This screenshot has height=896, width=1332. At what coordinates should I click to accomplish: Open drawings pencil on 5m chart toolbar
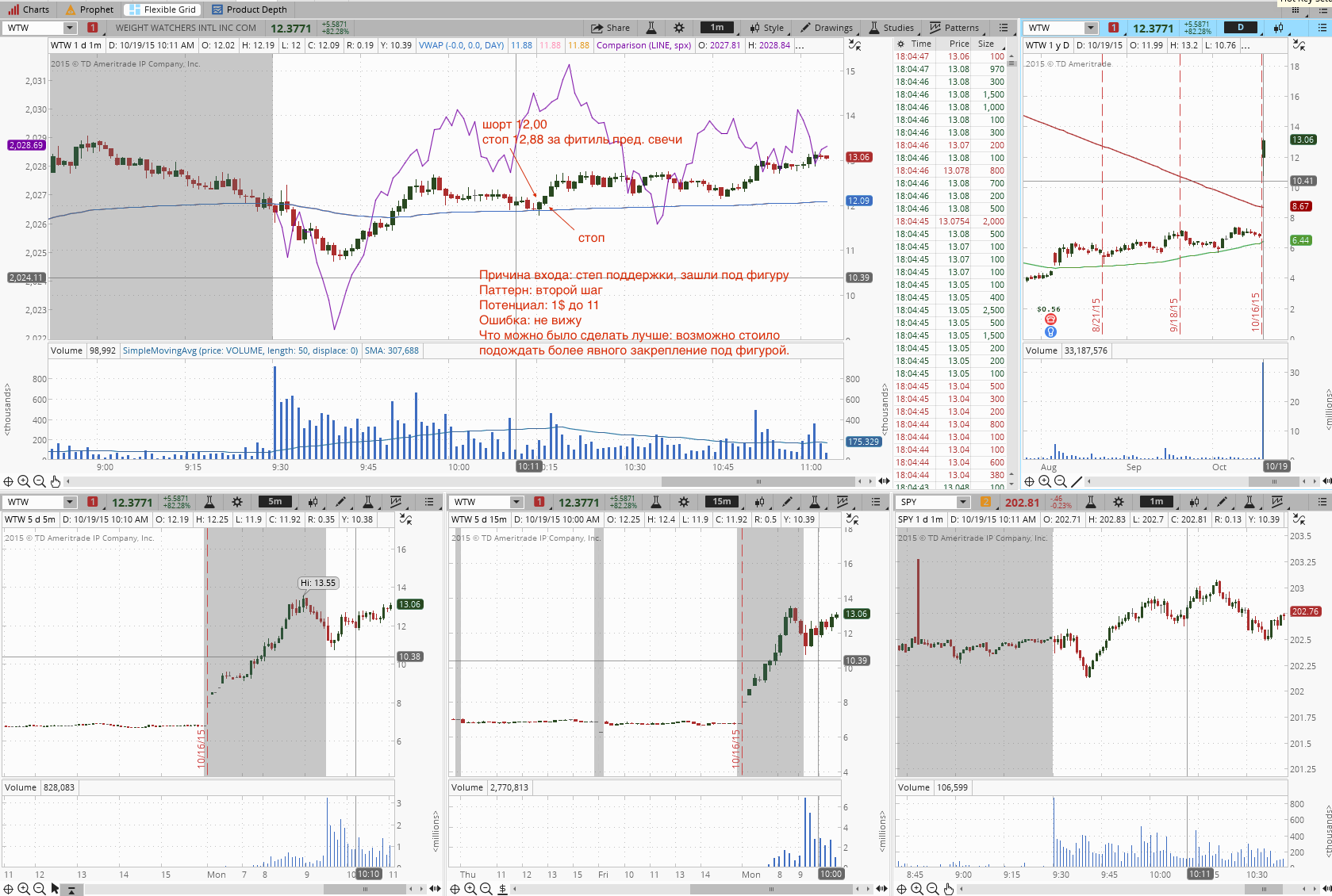click(x=340, y=502)
